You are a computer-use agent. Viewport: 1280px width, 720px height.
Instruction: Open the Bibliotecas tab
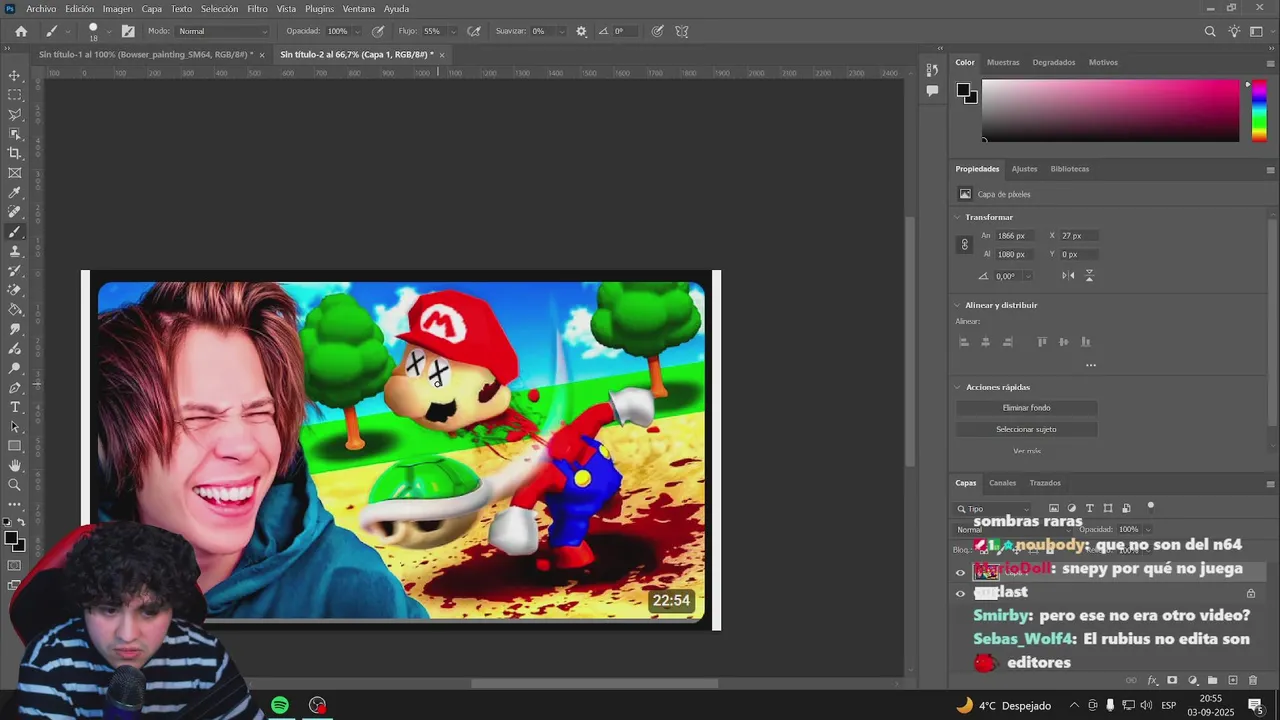coord(1069,169)
